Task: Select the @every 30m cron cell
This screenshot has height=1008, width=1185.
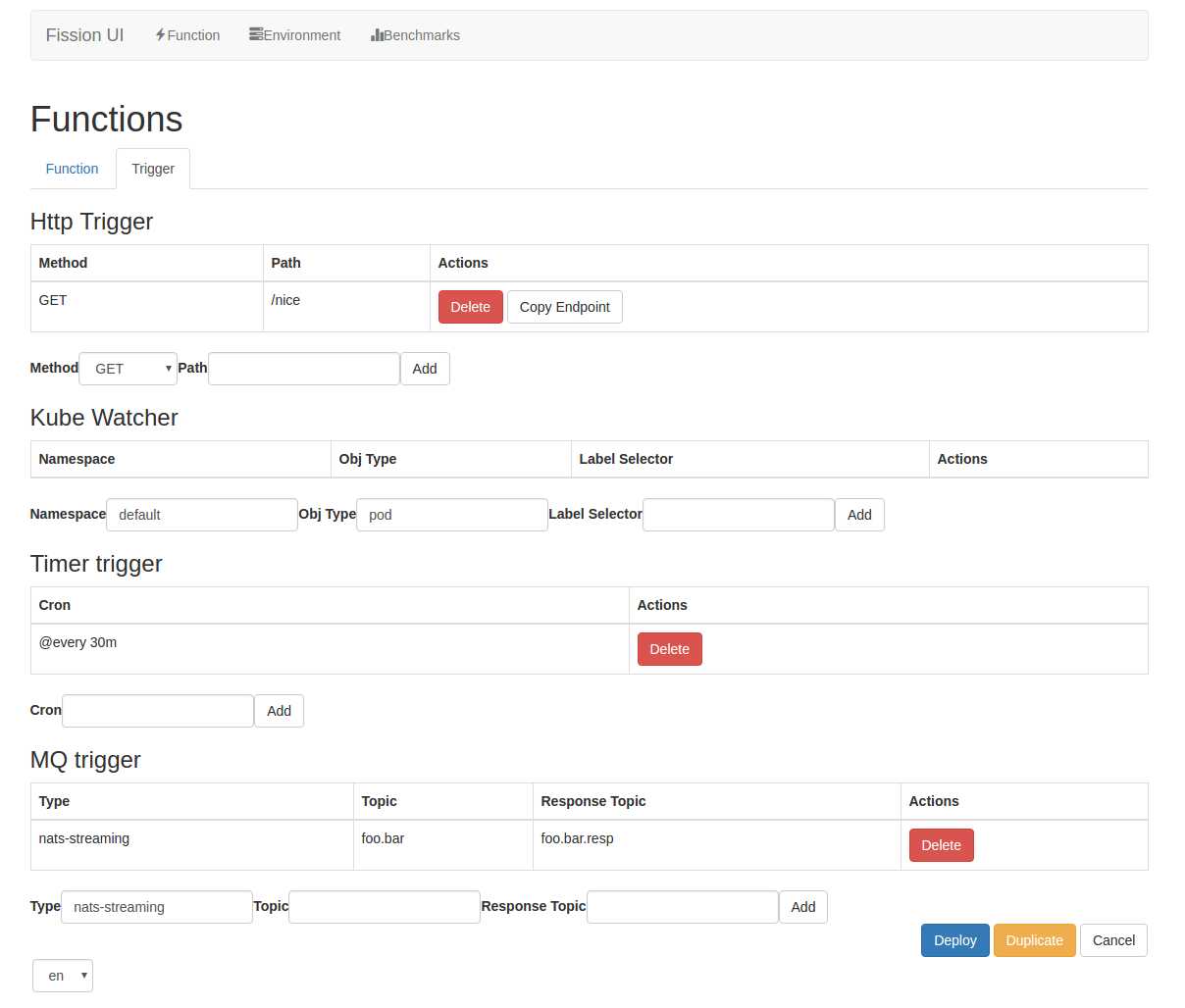Action: point(330,649)
